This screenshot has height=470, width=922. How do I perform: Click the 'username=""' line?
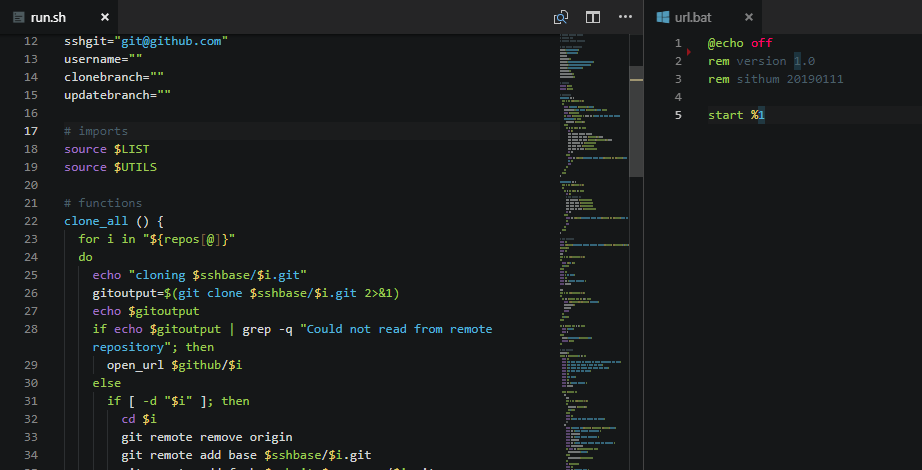(103, 59)
